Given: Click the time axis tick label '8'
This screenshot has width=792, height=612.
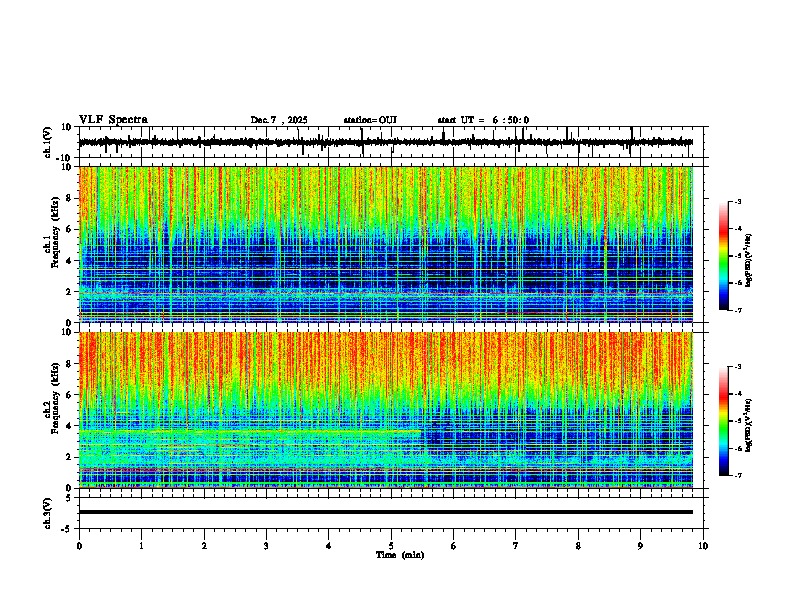Looking at the screenshot, I should [578, 546].
